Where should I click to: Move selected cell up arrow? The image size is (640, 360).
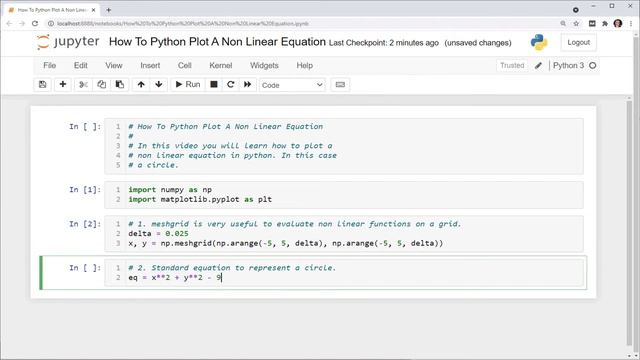click(x=141, y=84)
